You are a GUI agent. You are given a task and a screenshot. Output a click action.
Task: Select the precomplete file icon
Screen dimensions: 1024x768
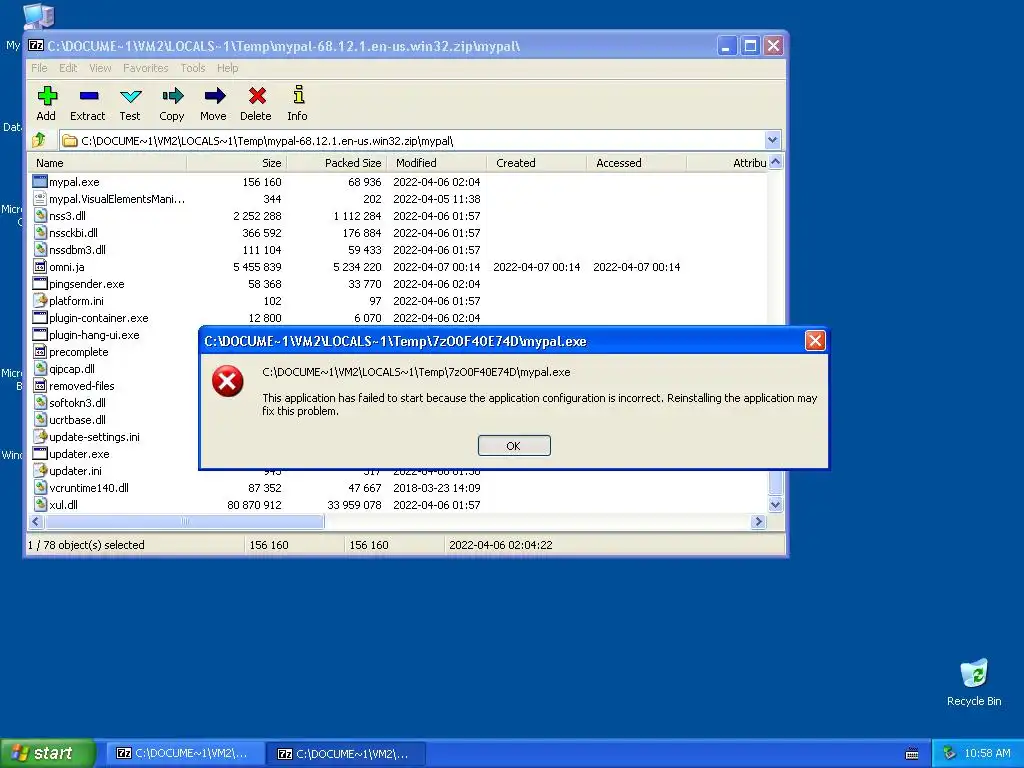[40, 351]
